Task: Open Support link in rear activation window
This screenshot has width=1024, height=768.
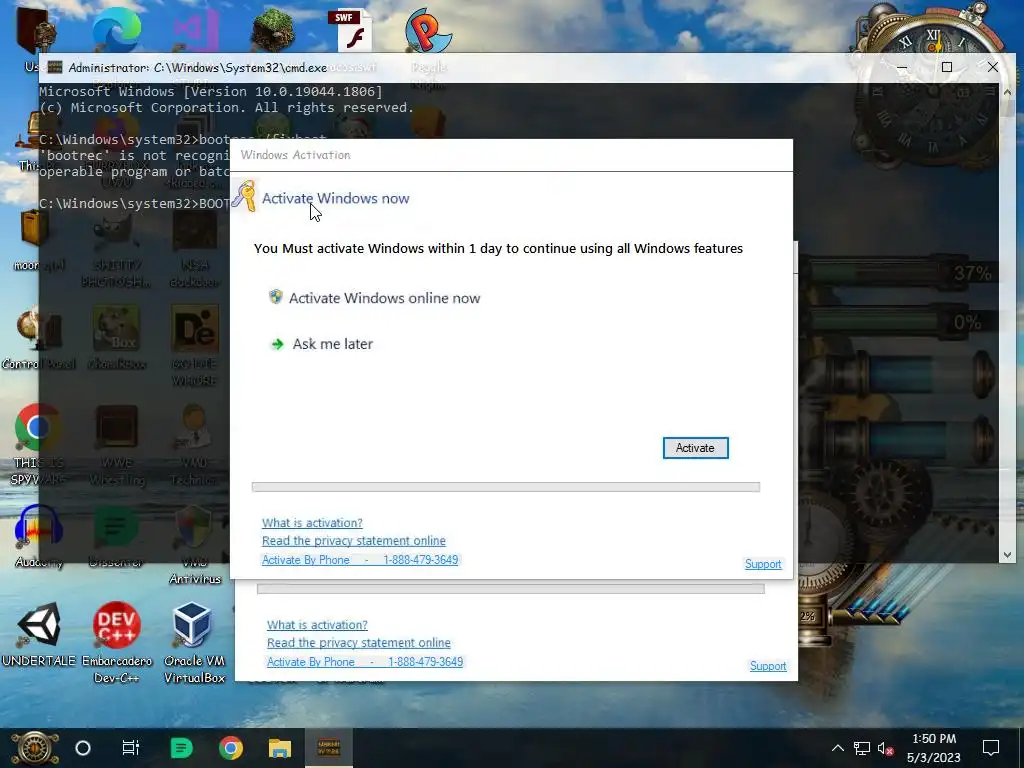Action: click(x=768, y=666)
